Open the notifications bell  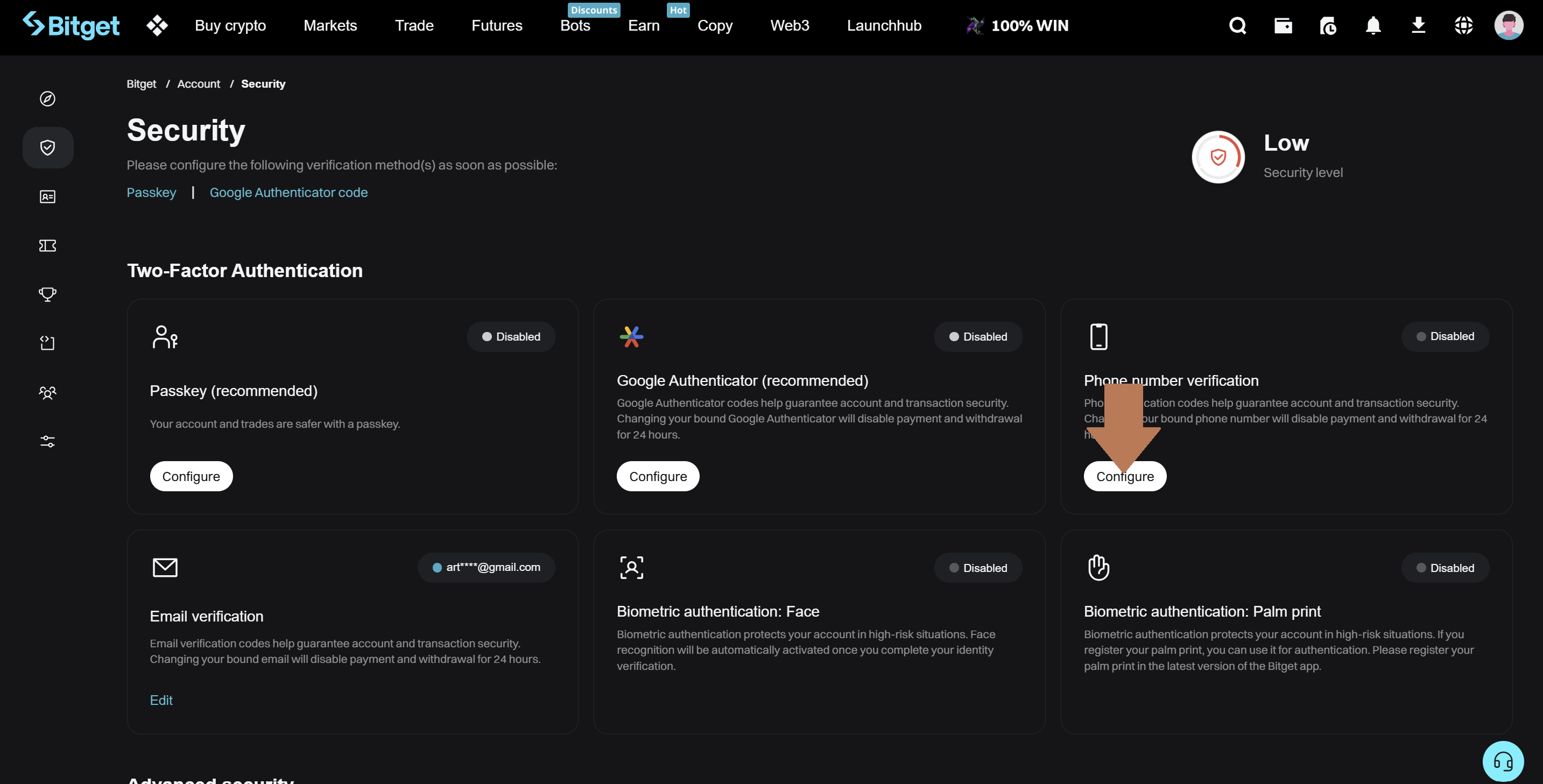click(x=1373, y=26)
